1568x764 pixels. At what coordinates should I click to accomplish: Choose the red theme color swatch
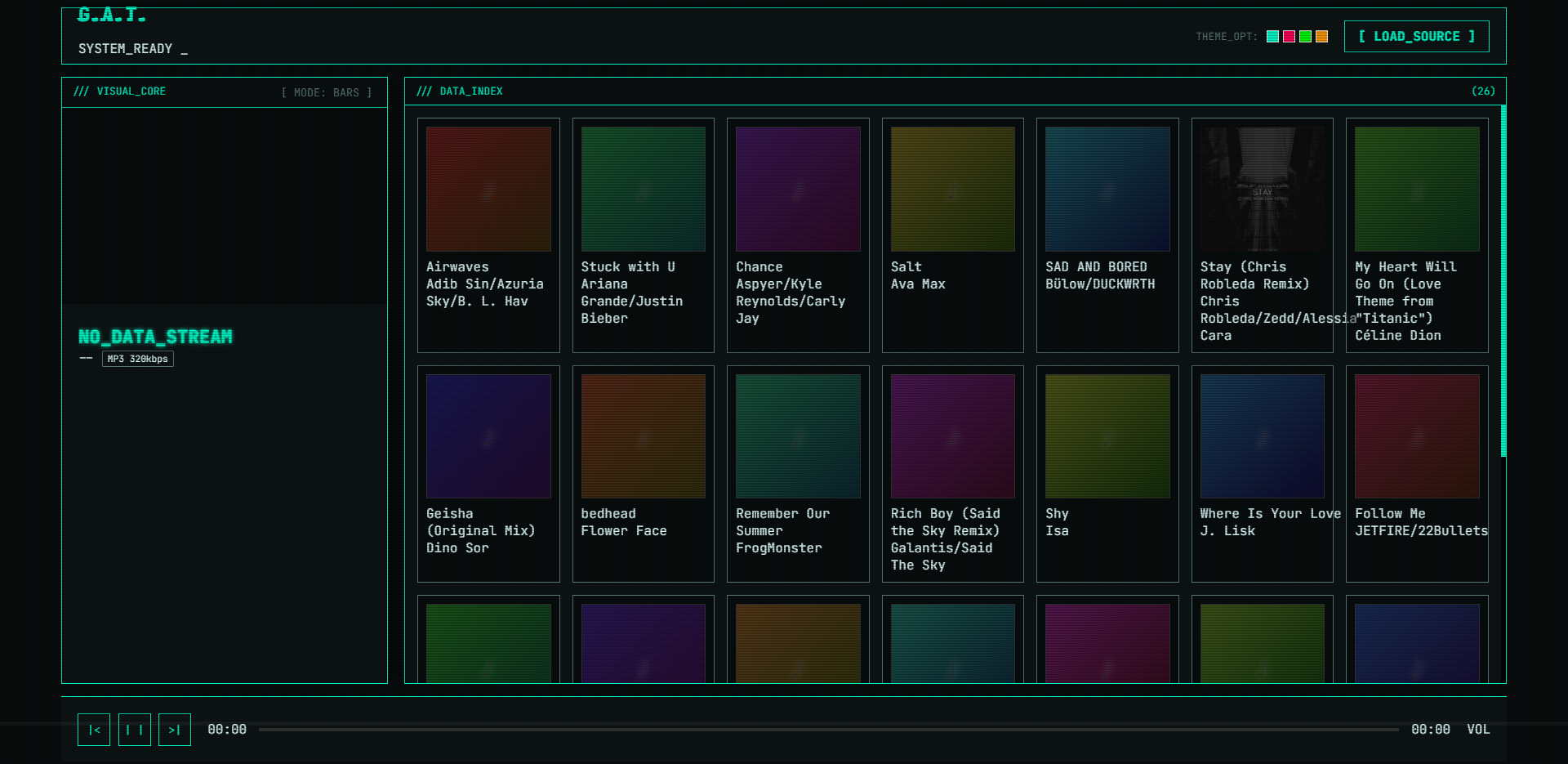point(1289,37)
